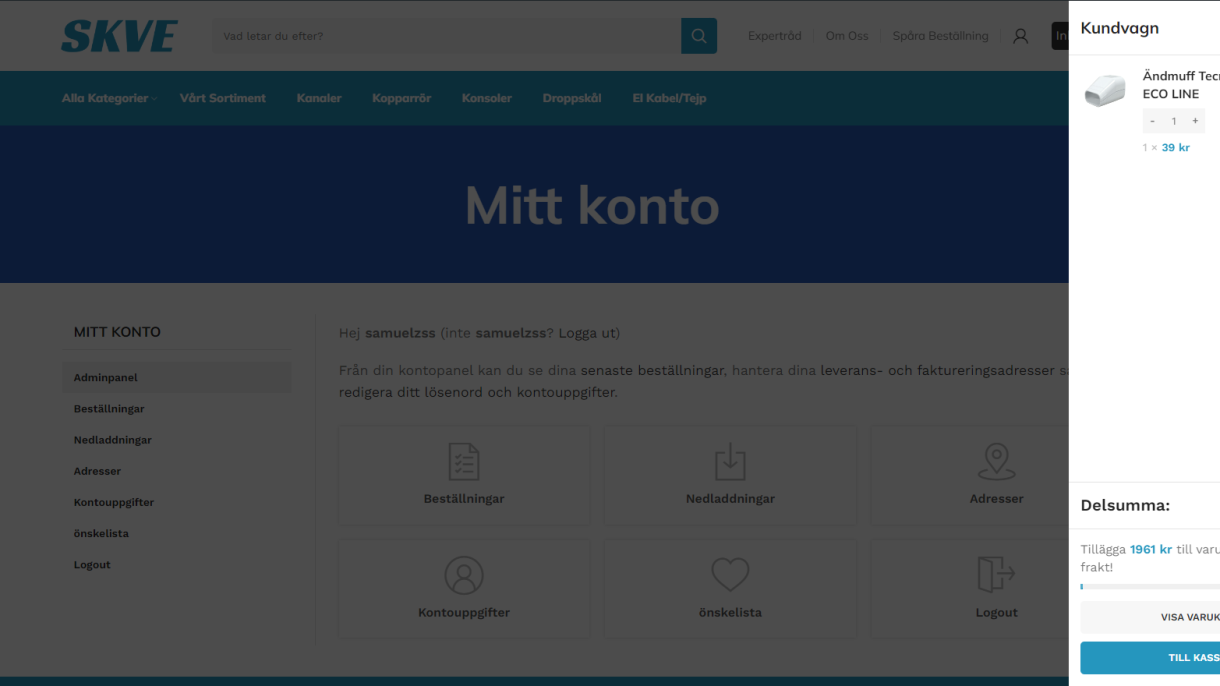Viewport: 1220px width, 686px height.
Task: Expand the Alla Kategorier dropdown
Action: (x=109, y=98)
